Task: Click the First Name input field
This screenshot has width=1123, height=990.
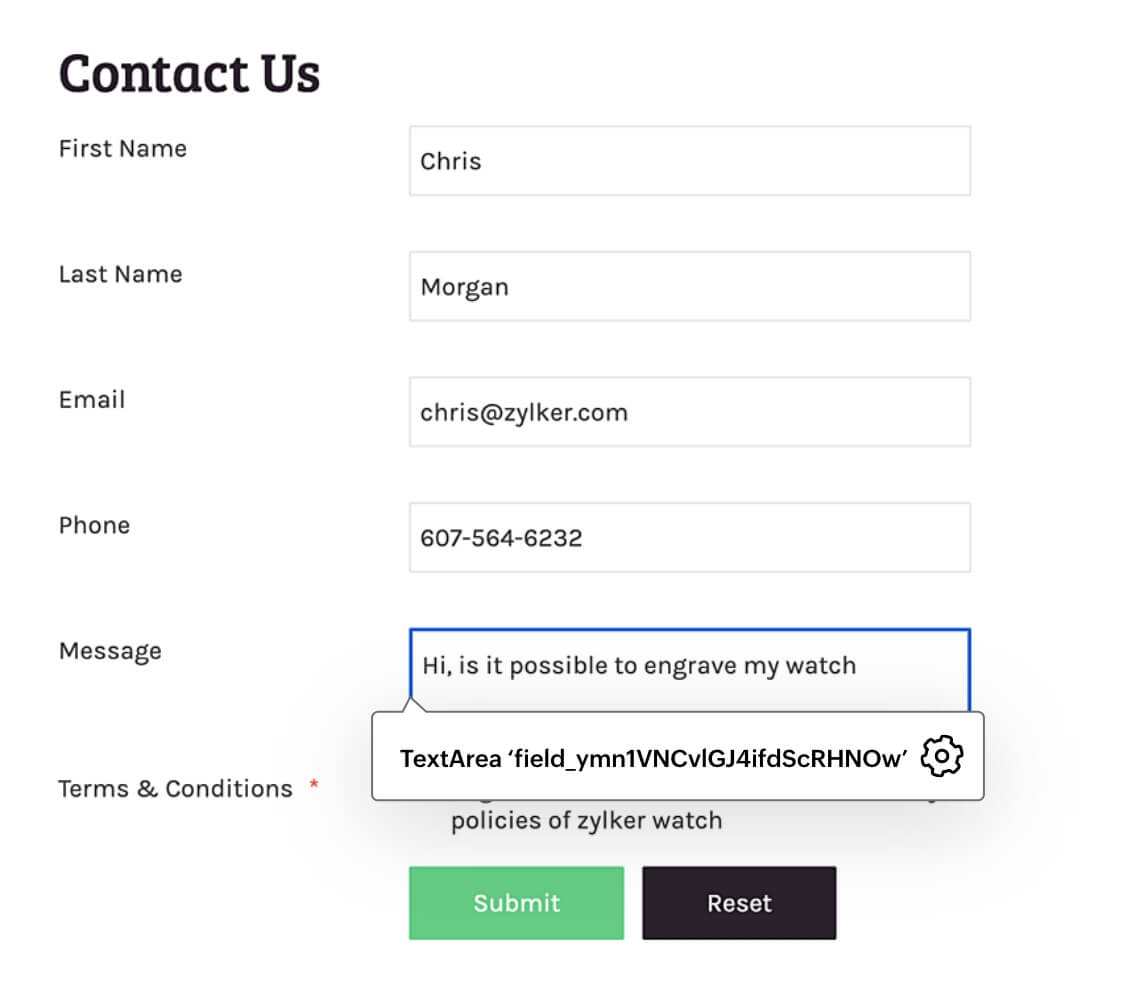Action: tap(689, 161)
